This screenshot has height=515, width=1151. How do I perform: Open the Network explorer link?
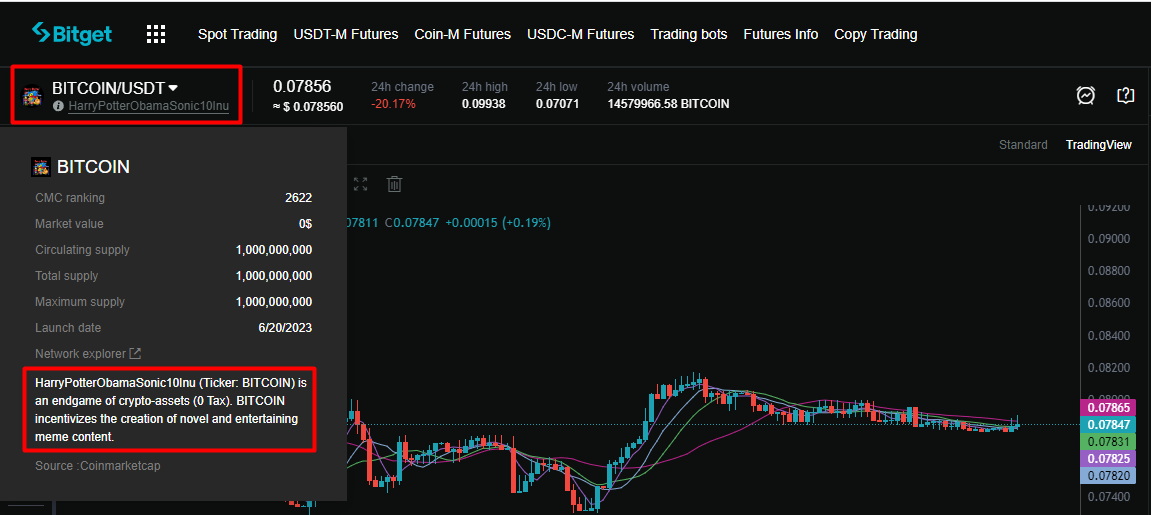(88, 354)
